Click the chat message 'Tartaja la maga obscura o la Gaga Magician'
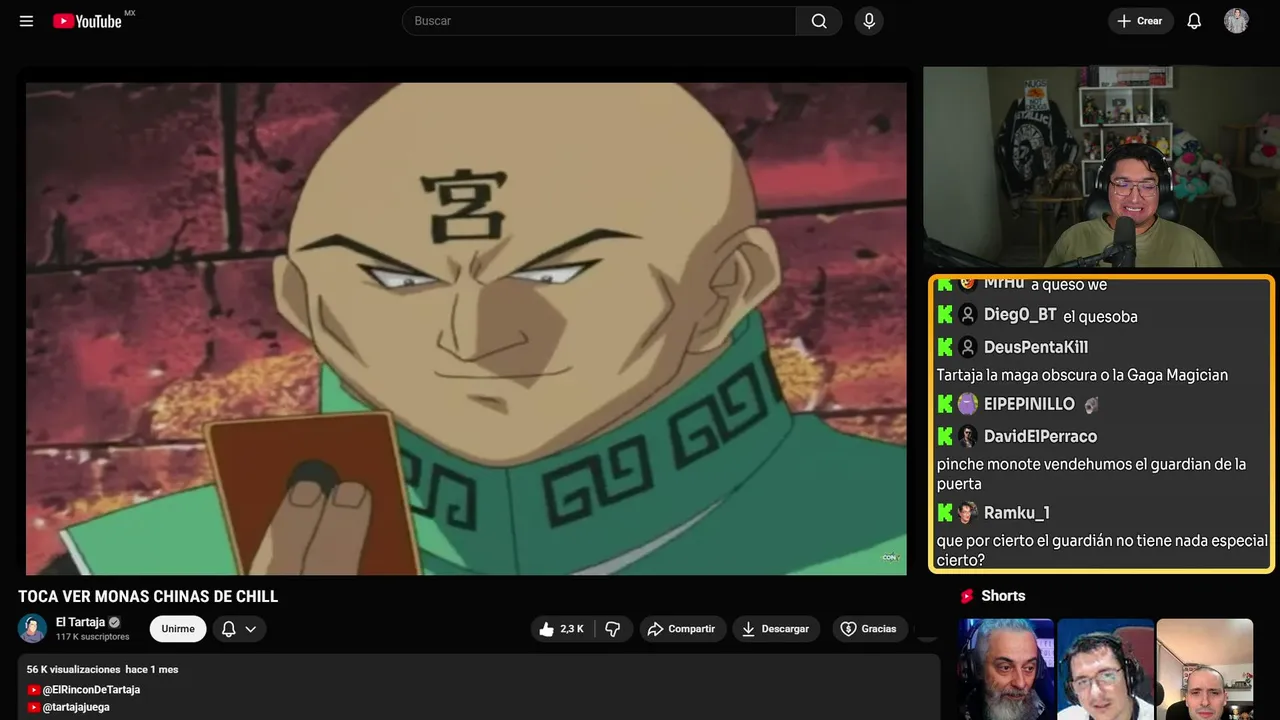 pos(1082,375)
